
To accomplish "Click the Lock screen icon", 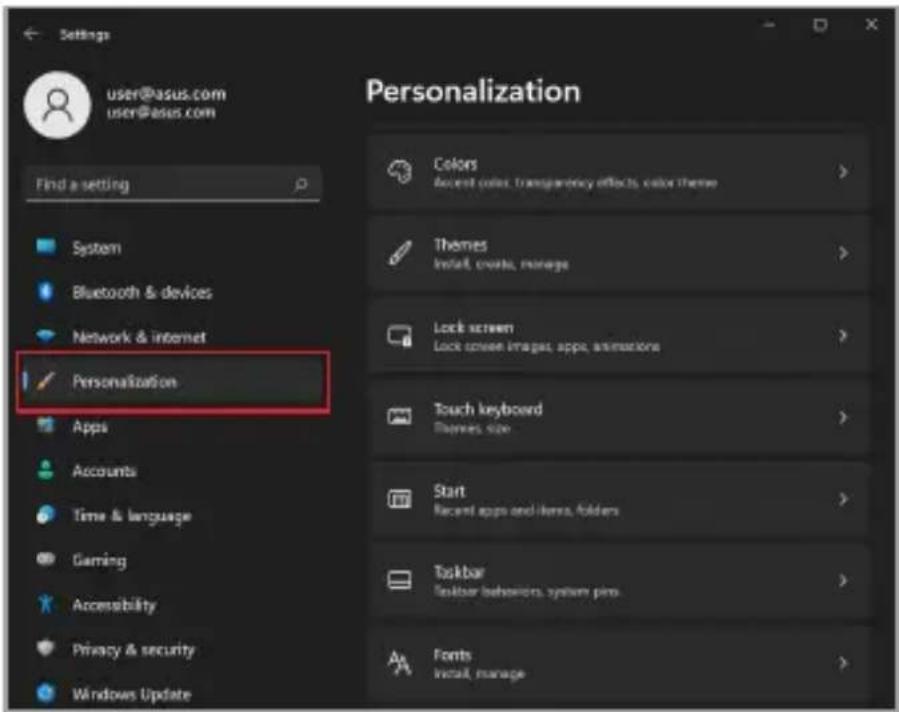I will click(x=400, y=335).
